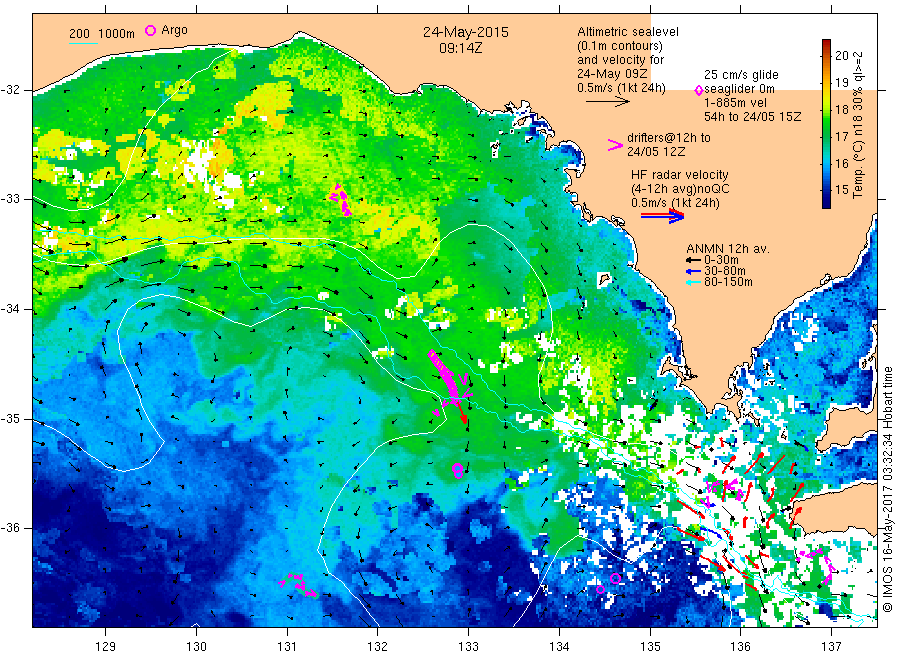Click the red and blue HF radar arrow
The height and width of the screenshot is (660, 900).
tap(662, 216)
